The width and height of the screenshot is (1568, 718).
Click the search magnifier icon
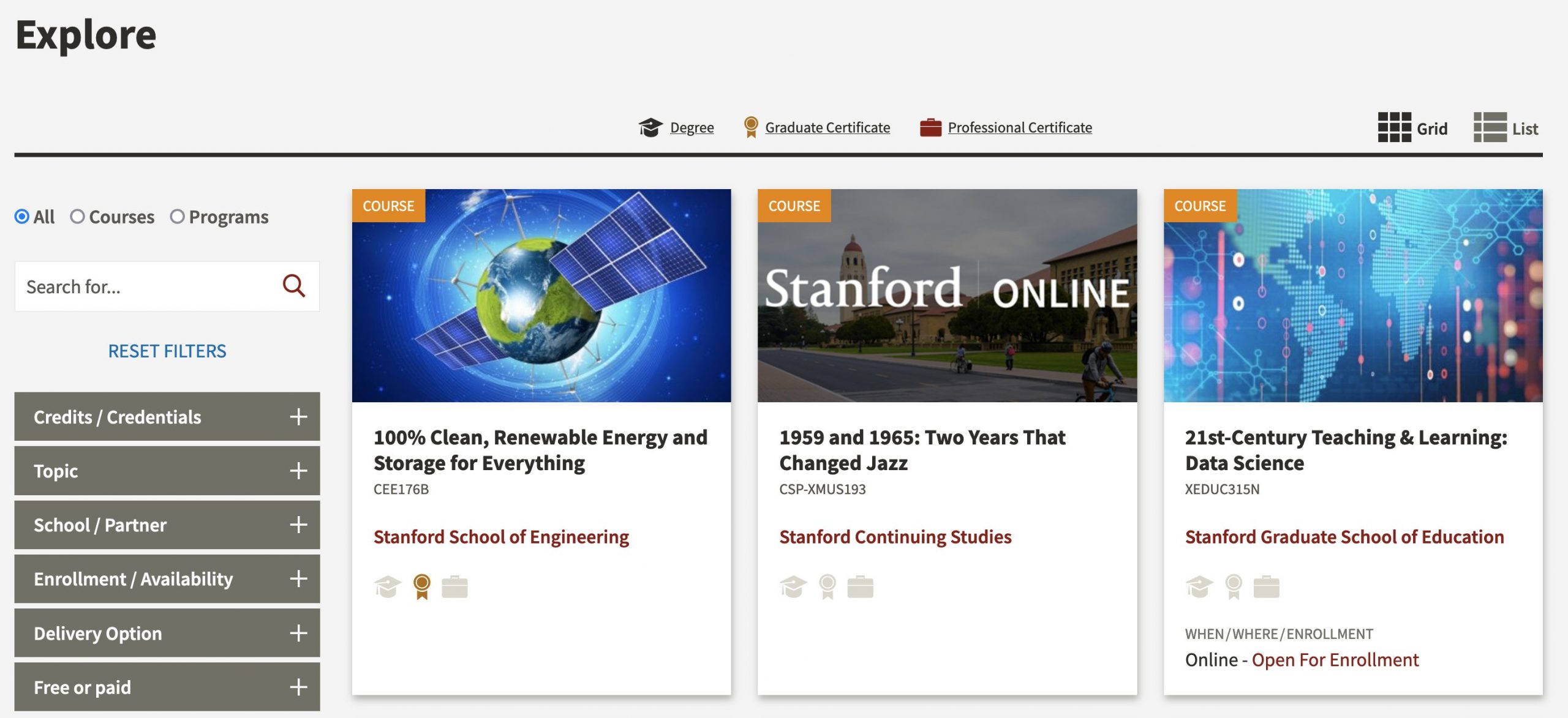tap(293, 286)
